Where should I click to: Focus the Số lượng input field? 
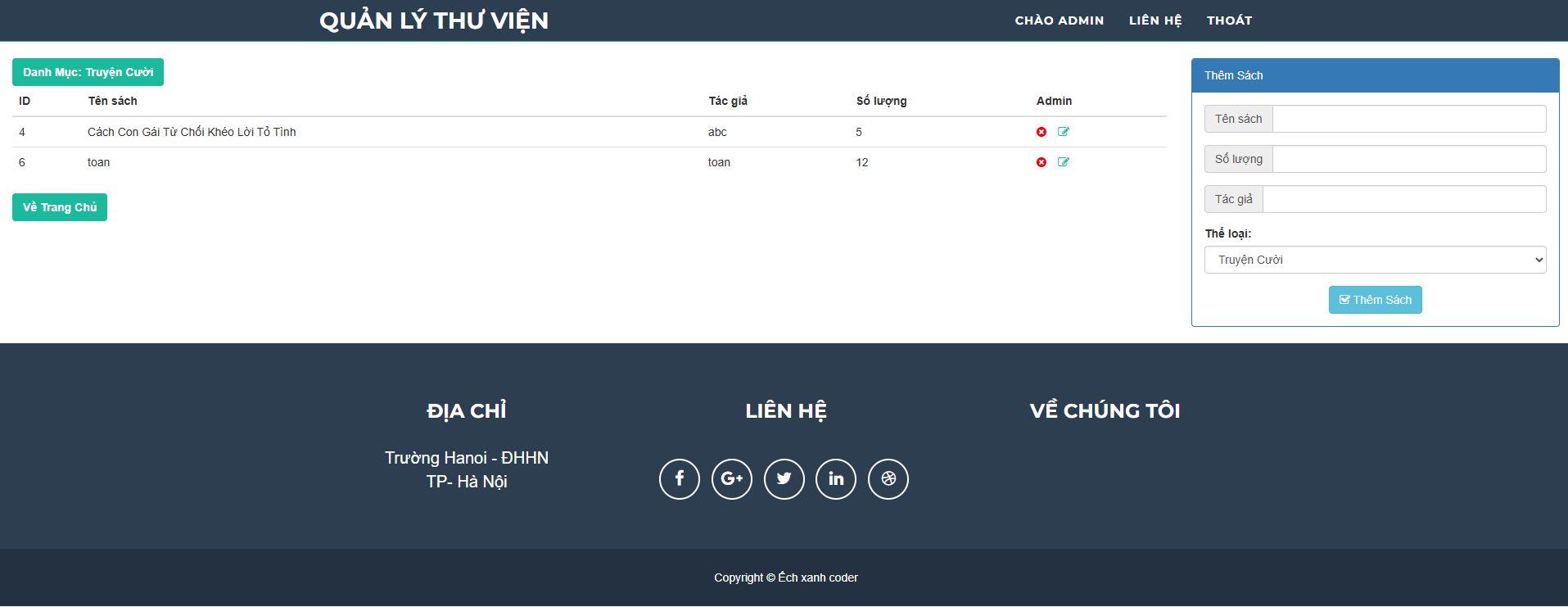[x=1408, y=159]
